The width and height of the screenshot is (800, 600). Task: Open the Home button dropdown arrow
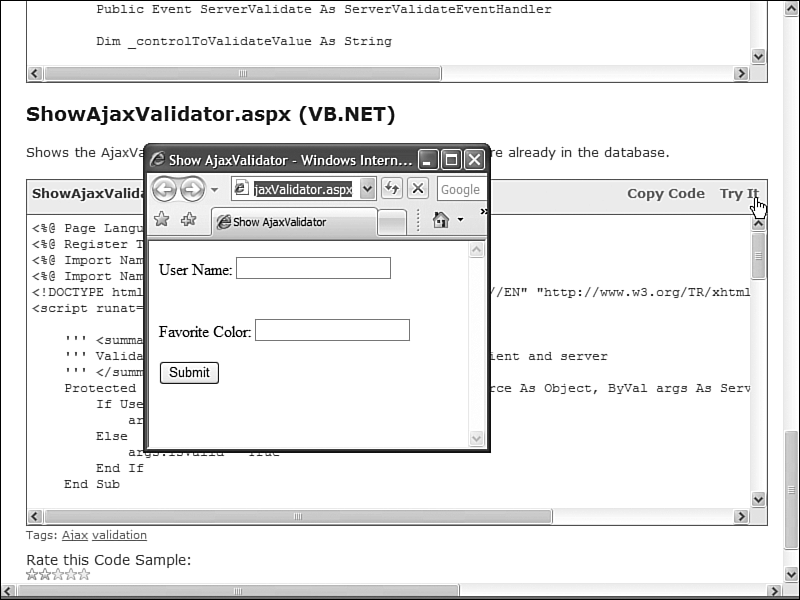460,222
